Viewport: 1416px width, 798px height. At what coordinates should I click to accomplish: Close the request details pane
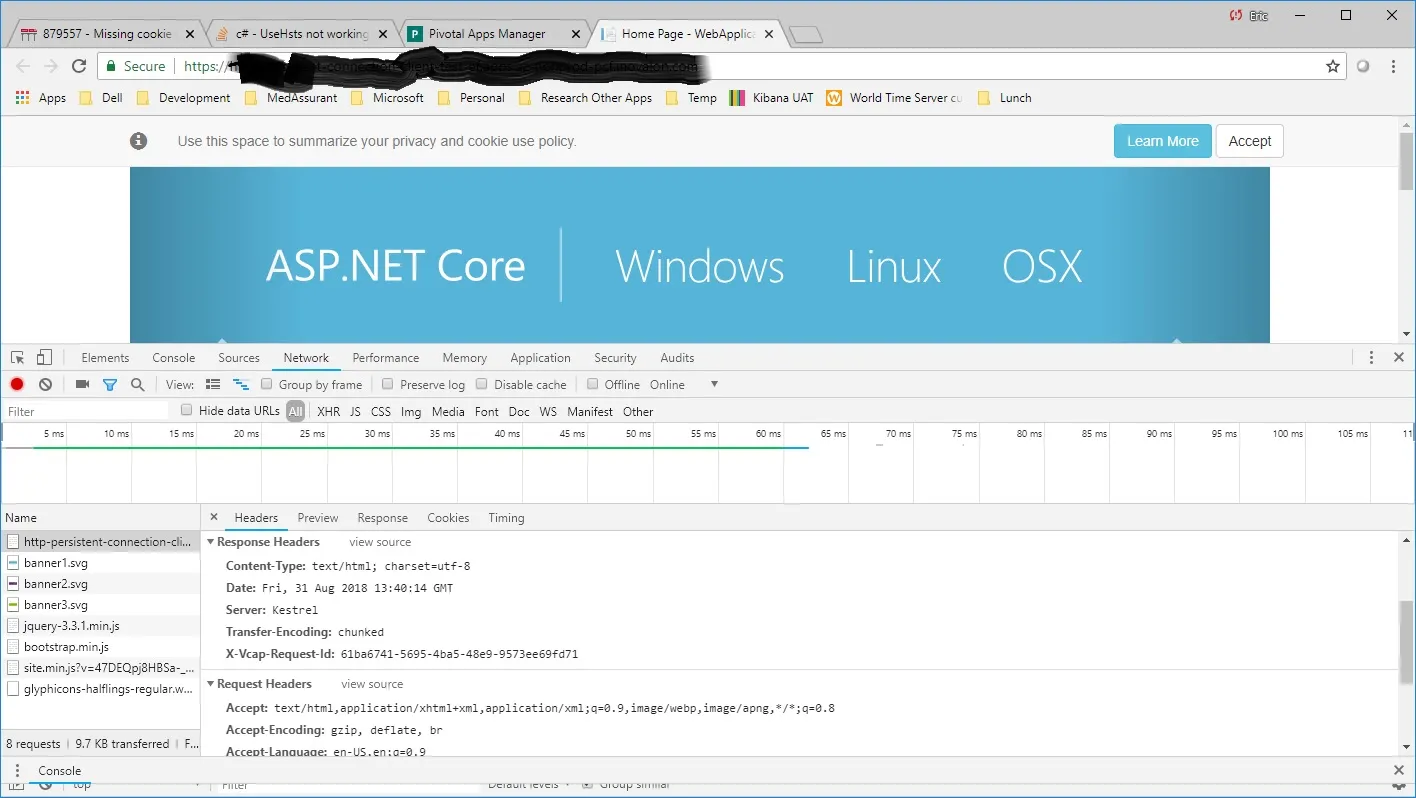(214, 517)
